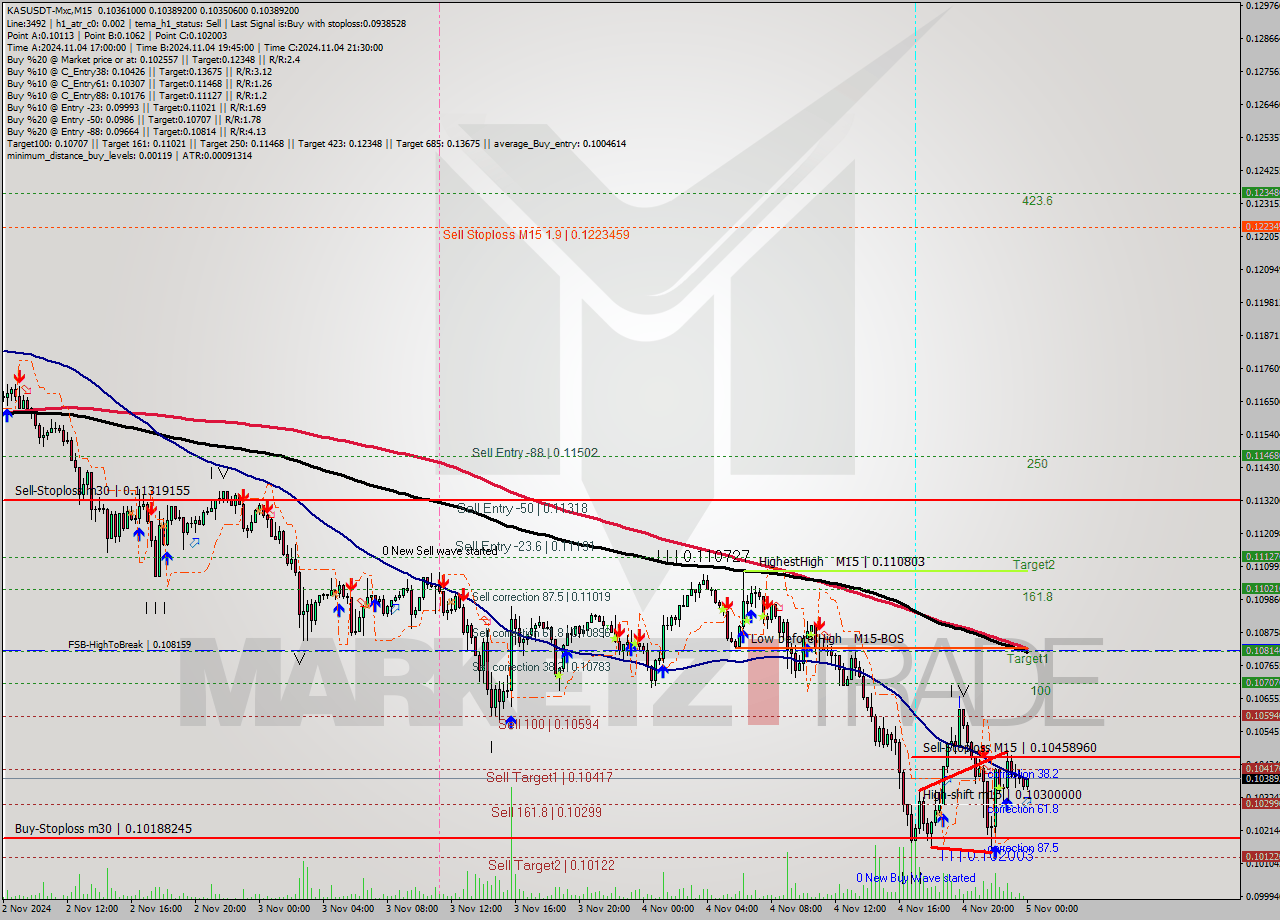Click the '4 Nov 20:00' time axis label
This screenshot has height=920, width=1280.
click(987, 909)
